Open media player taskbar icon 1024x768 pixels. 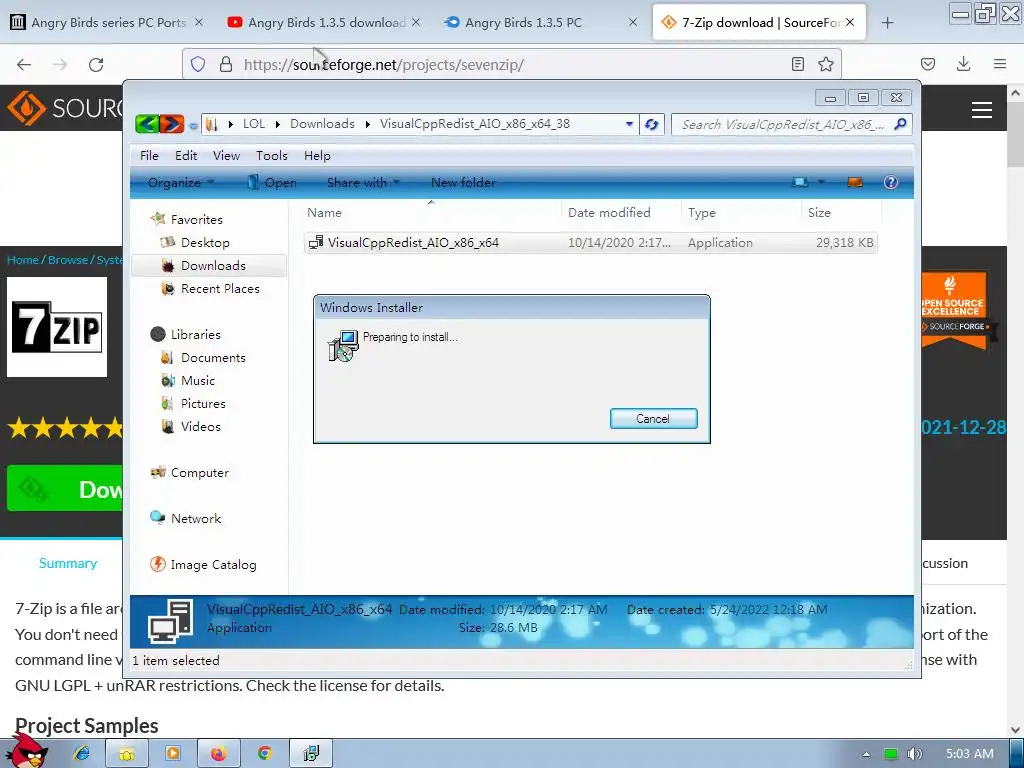(173, 754)
